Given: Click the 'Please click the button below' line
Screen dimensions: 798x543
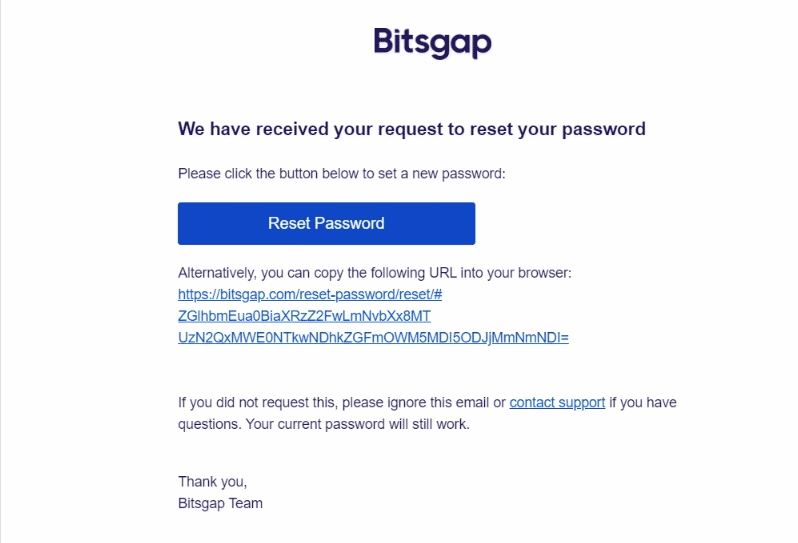Looking at the screenshot, I should click(x=342, y=173).
